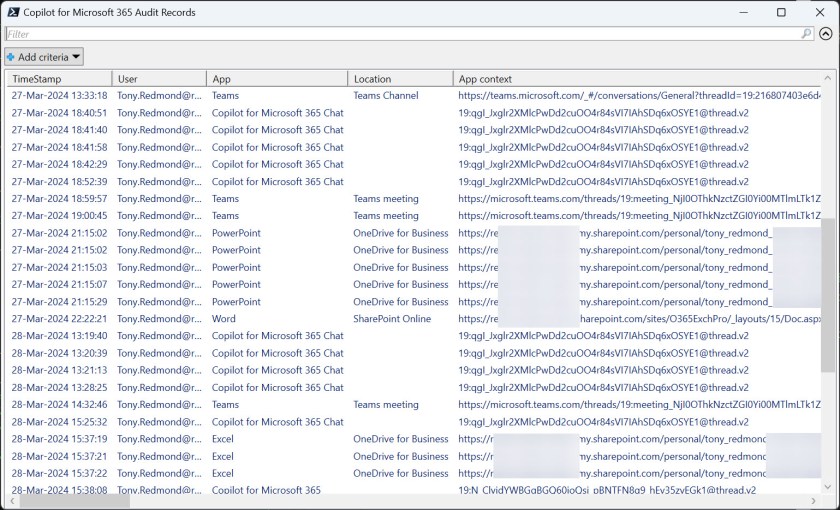
Task: Select the row timestamped 28-Mar-2024 13:20:39
Action: (x=414, y=353)
